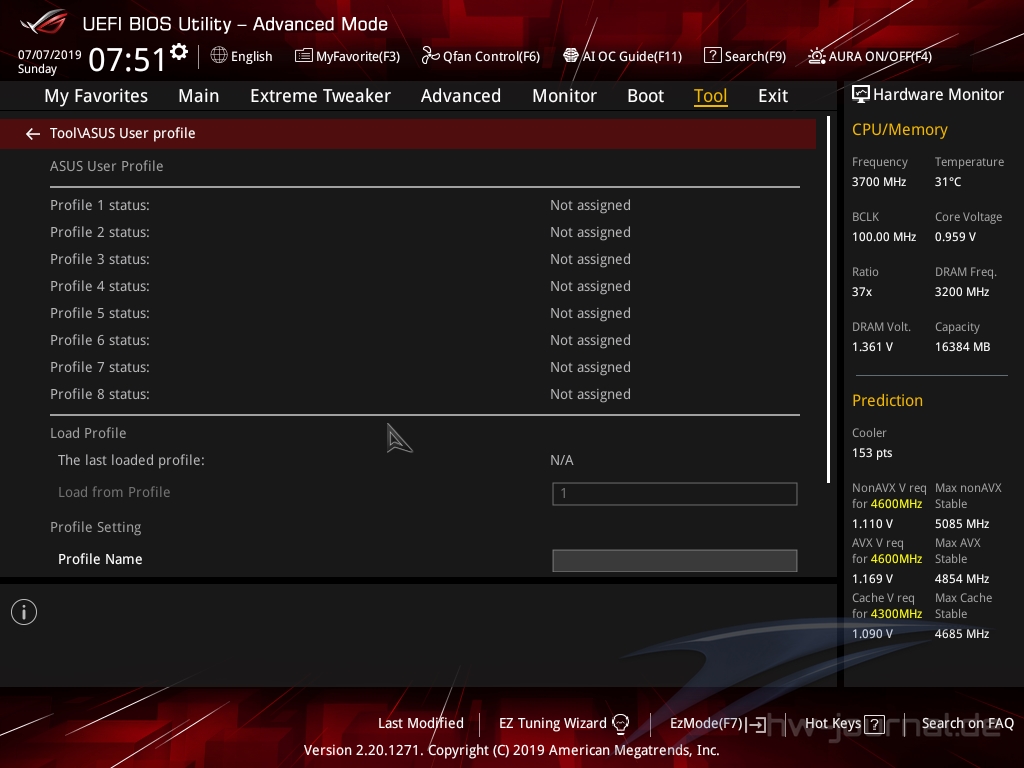The image size is (1024, 768).
Task: Click Load from Profile label
Action: tap(114, 492)
